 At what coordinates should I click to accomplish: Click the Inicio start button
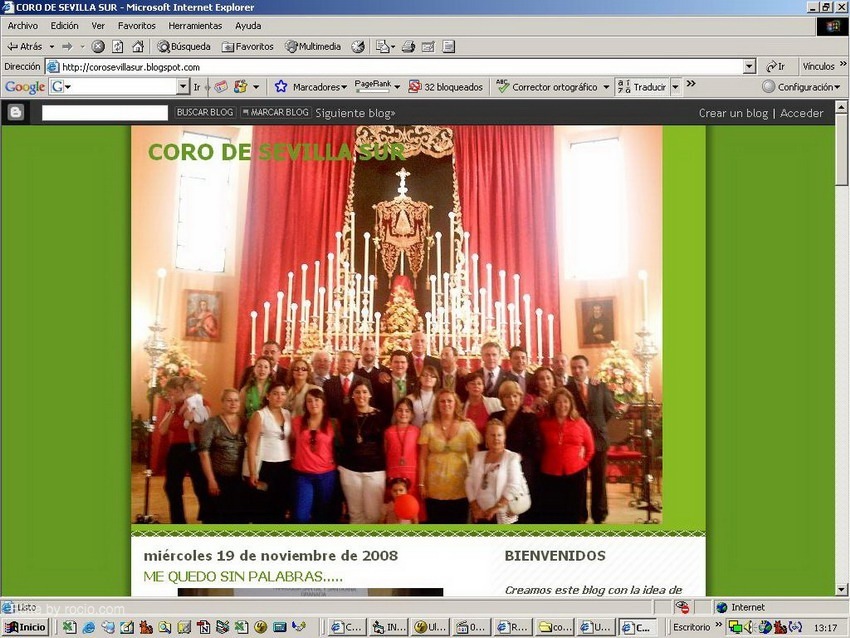[25, 627]
